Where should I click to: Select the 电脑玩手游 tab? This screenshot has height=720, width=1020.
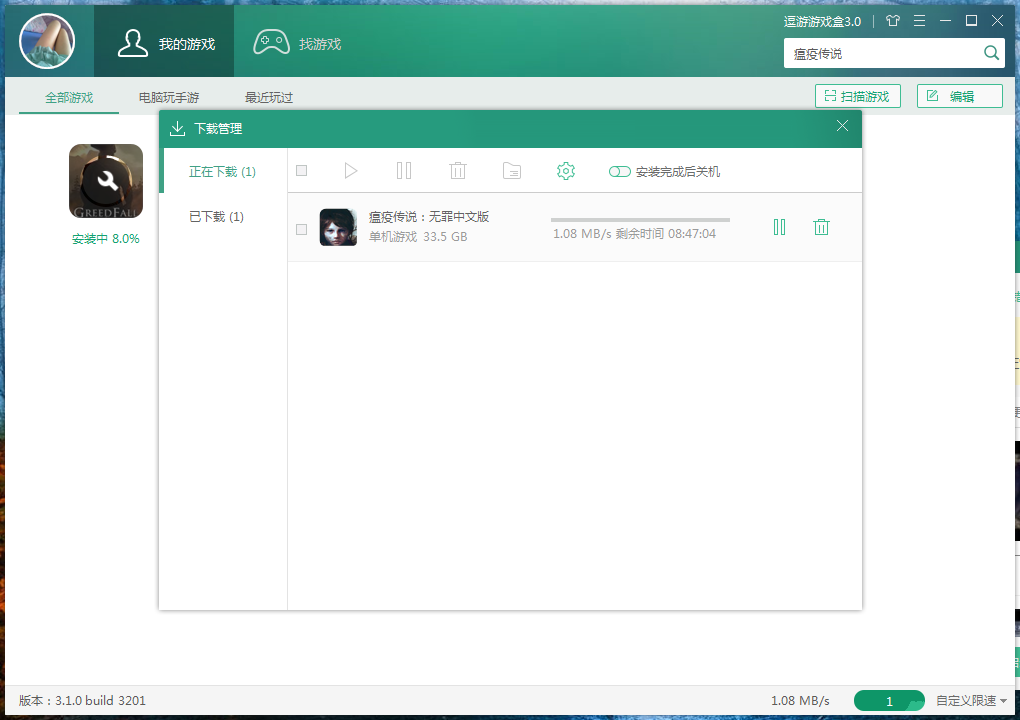(168, 98)
